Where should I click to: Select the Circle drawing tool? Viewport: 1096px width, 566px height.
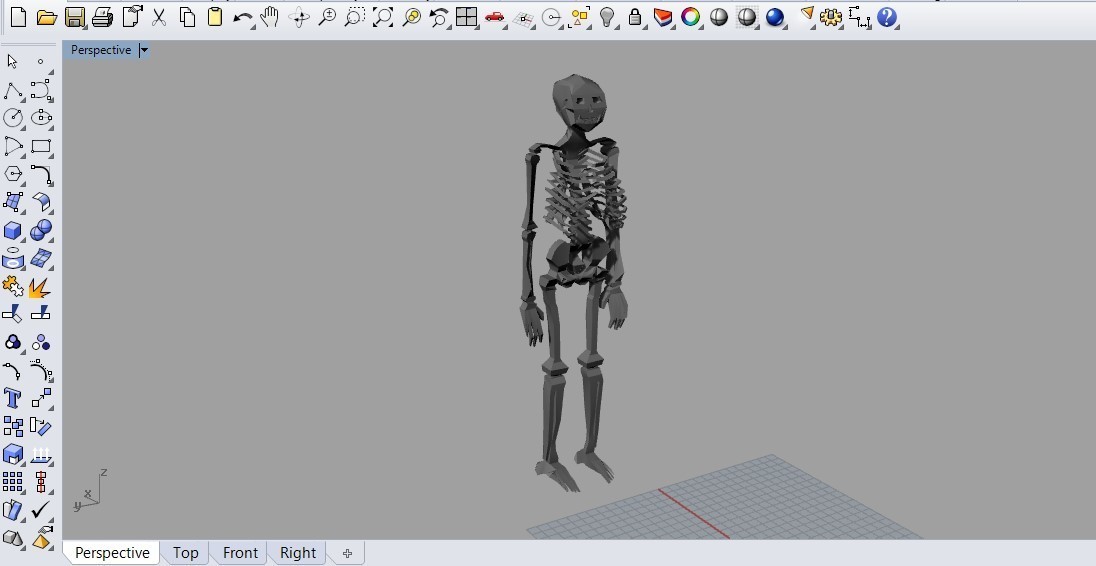point(13,118)
